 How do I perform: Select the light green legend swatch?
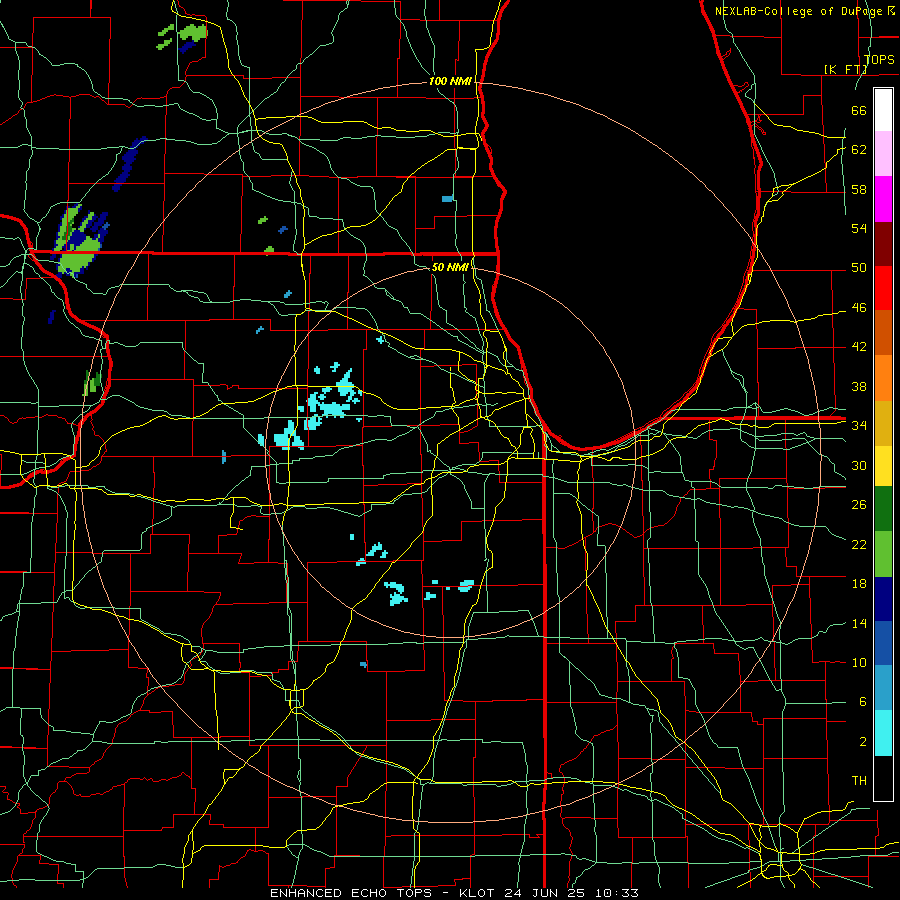[x=883, y=554]
